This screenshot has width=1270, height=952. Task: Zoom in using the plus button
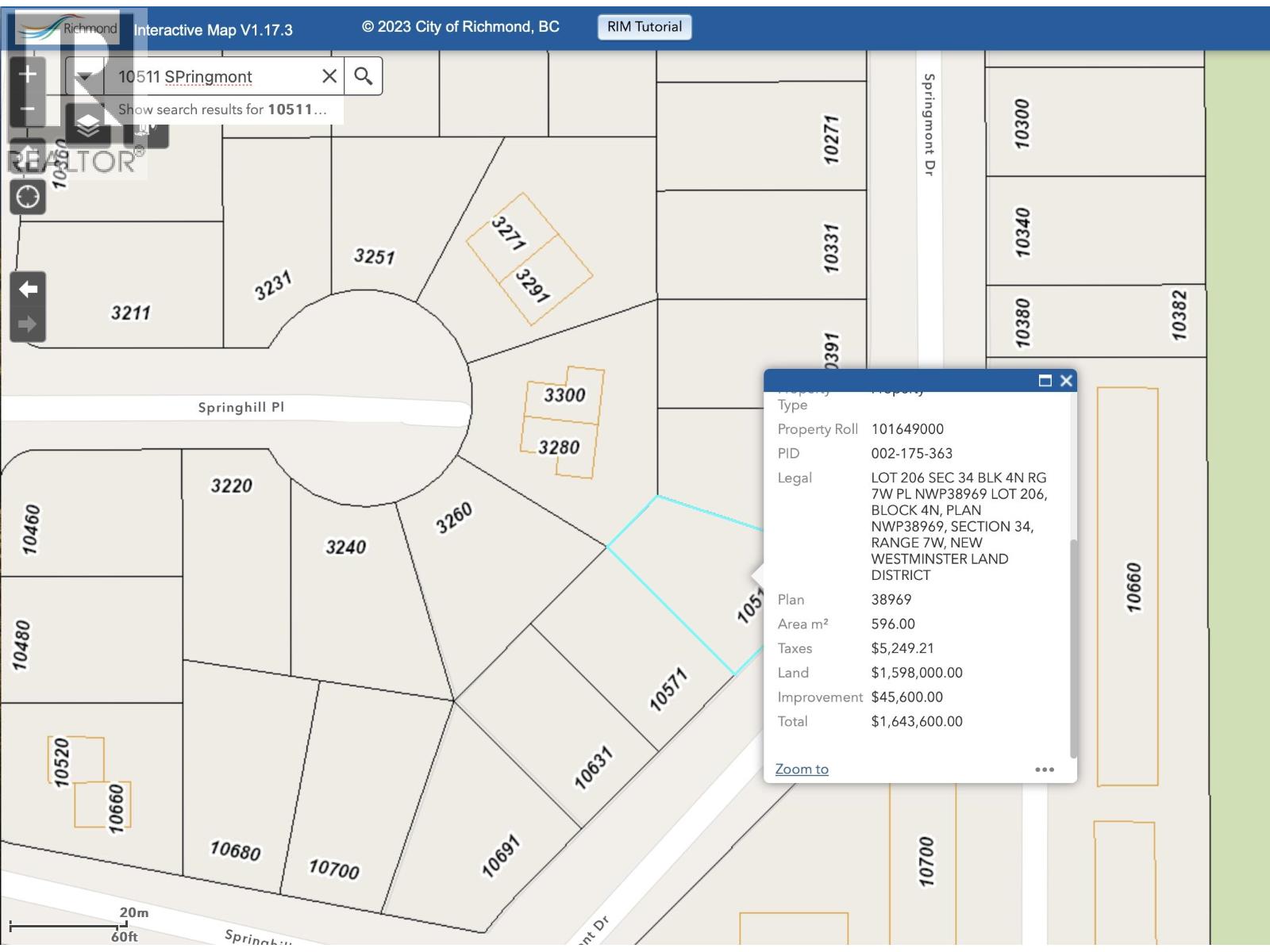point(27,74)
